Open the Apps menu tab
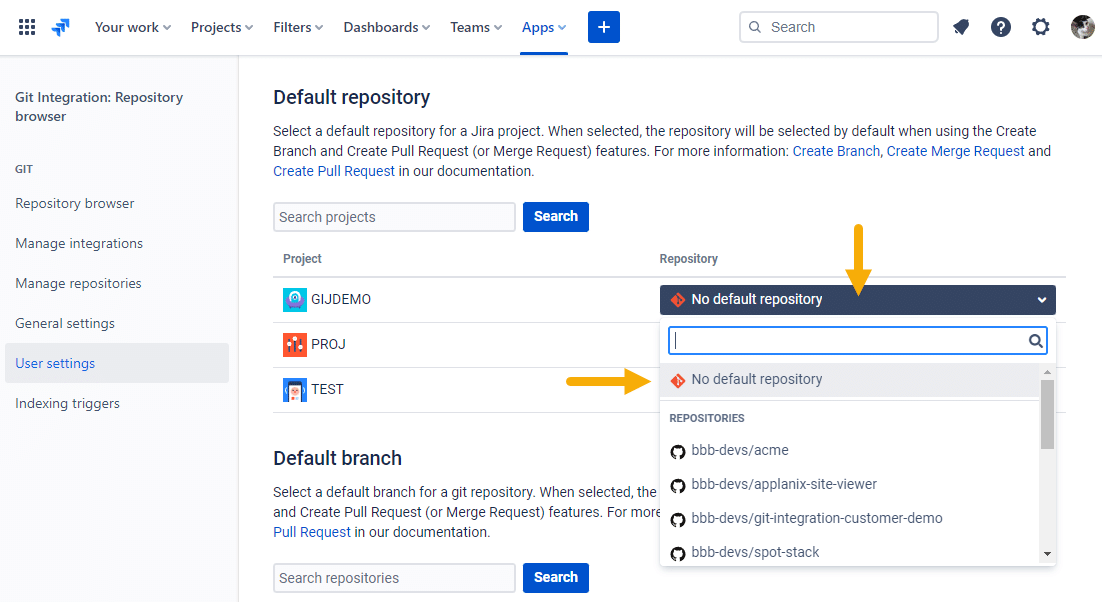This screenshot has width=1102, height=602. tap(543, 27)
